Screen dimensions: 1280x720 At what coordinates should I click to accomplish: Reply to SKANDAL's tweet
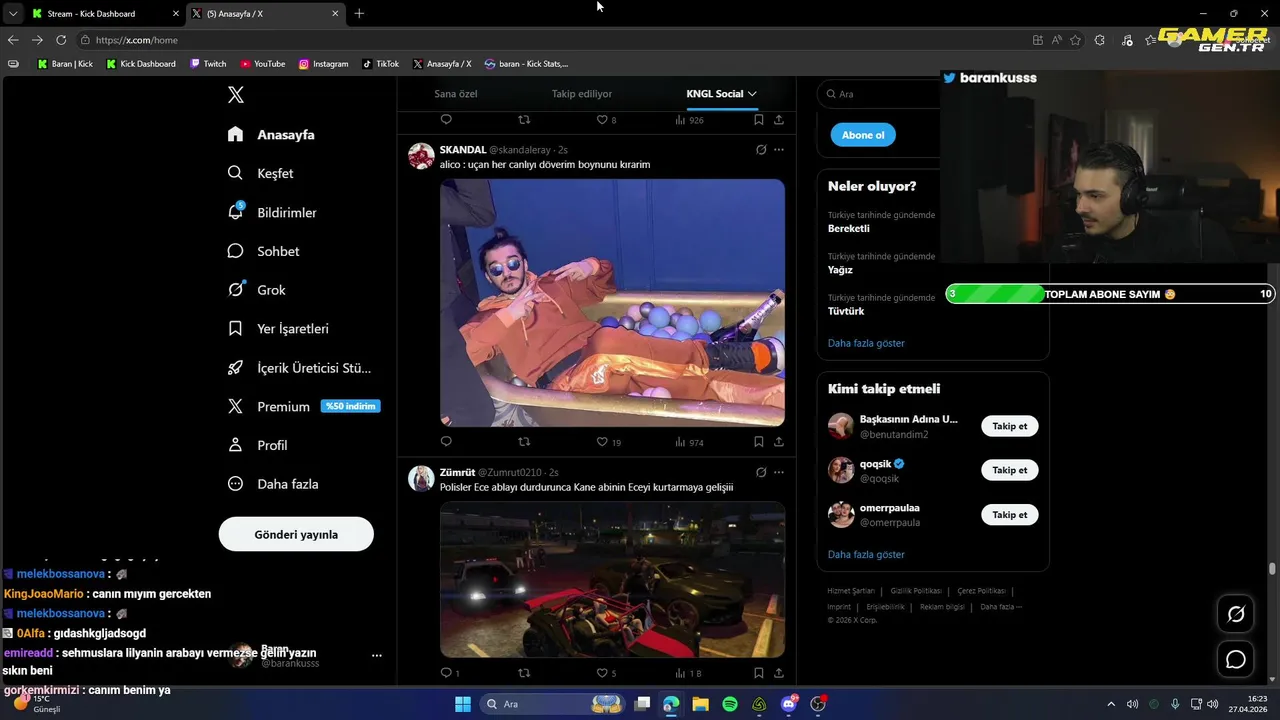(x=446, y=442)
